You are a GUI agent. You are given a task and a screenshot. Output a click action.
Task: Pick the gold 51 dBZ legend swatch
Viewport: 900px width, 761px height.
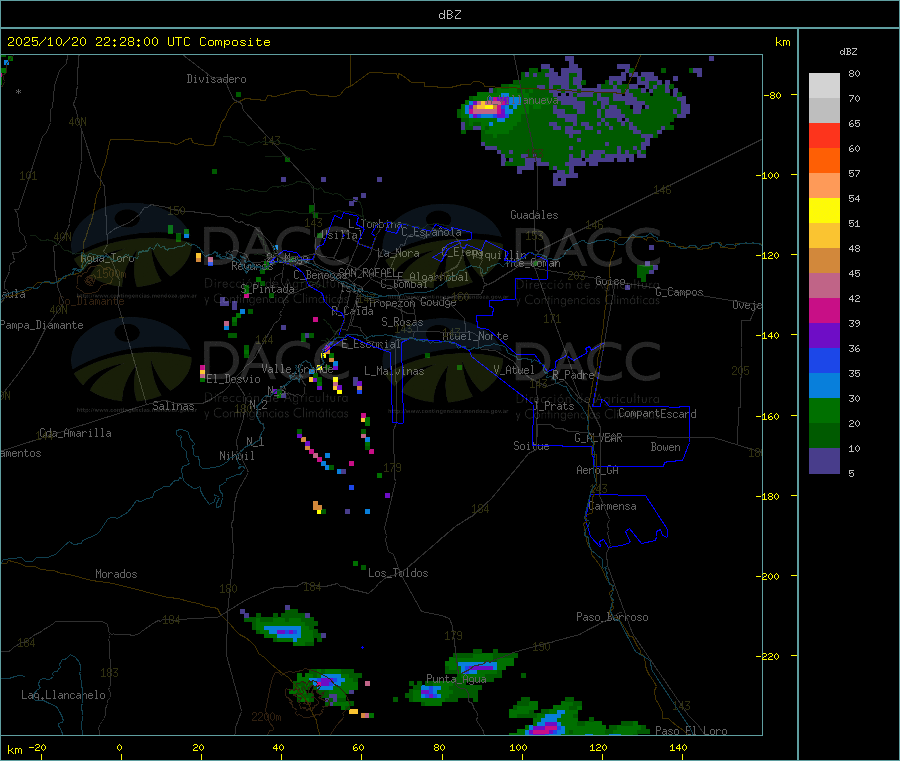click(x=824, y=235)
